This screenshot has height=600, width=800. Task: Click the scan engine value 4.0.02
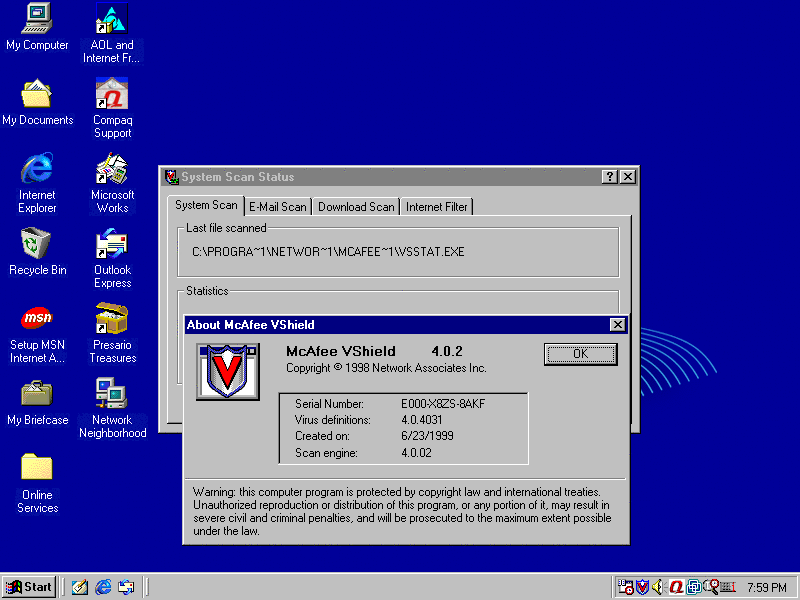point(416,453)
